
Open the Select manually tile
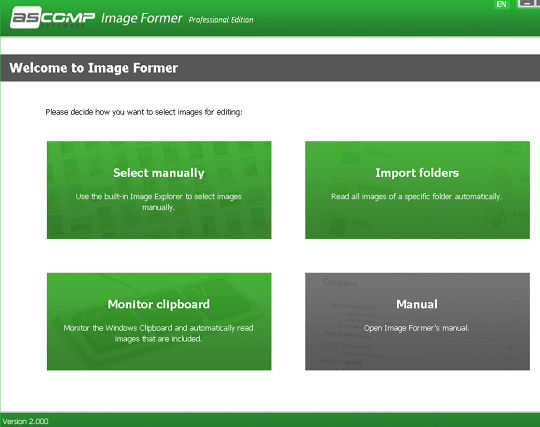pyautogui.click(x=159, y=190)
